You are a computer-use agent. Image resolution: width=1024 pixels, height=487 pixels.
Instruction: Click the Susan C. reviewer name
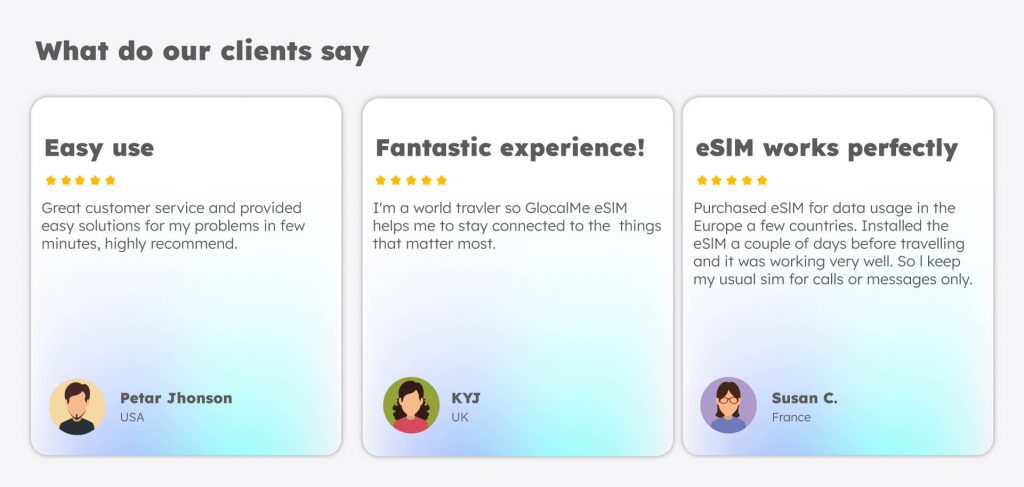coord(804,398)
